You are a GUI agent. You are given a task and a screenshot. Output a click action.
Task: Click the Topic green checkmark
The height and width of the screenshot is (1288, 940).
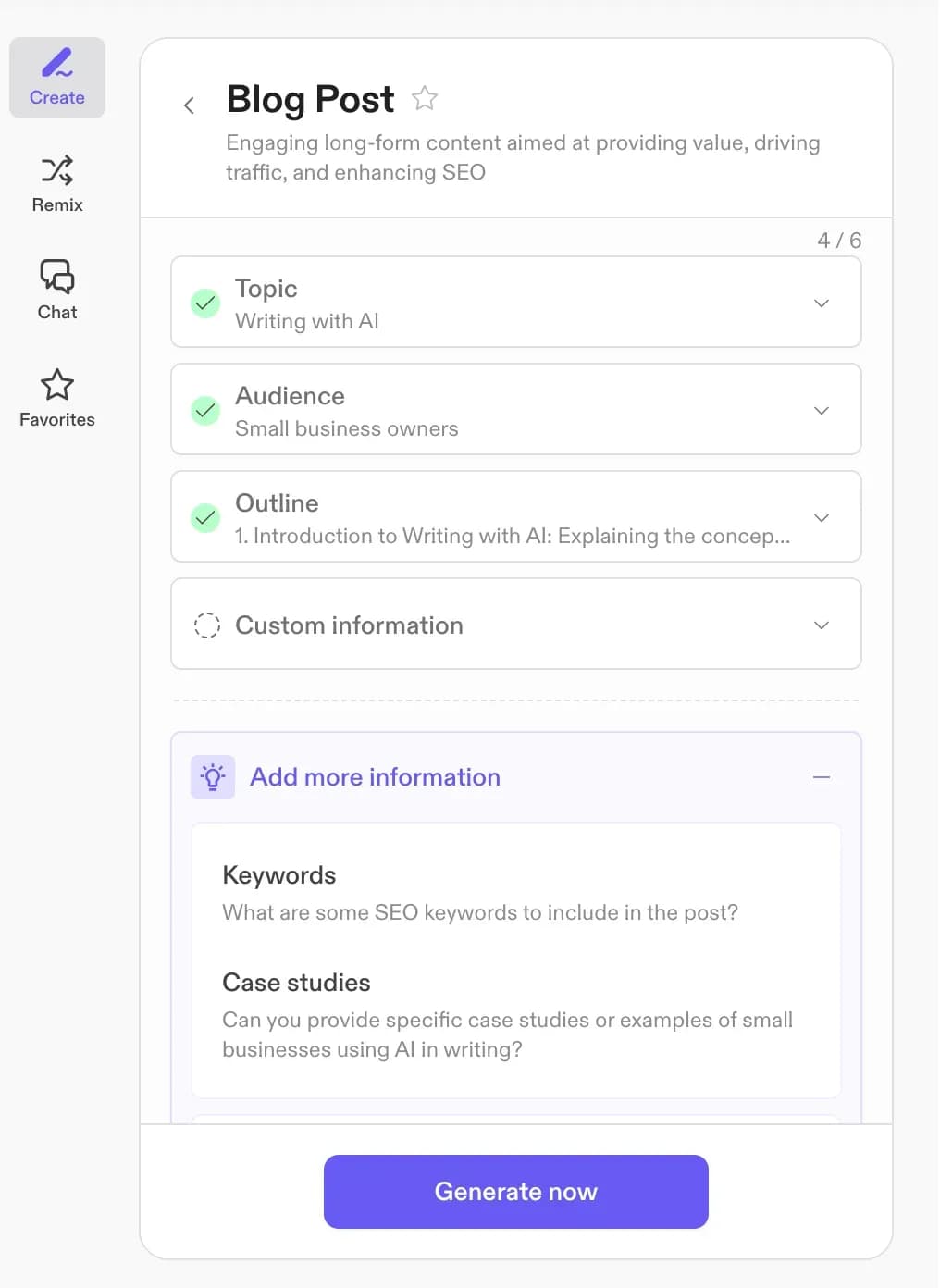tap(205, 303)
